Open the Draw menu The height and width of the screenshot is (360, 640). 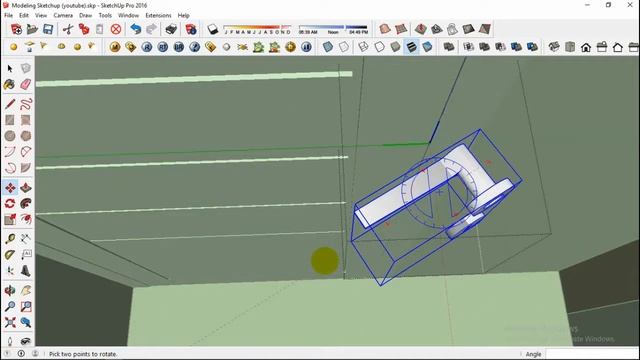click(85, 15)
